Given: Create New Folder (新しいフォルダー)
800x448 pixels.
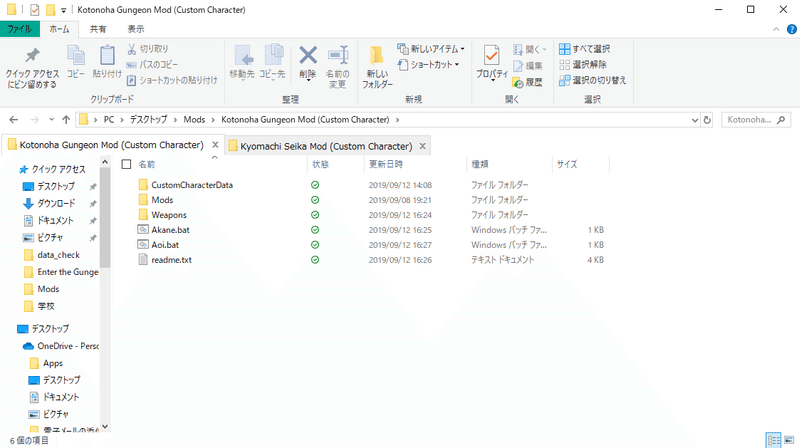Looking at the screenshot, I should click(x=378, y=67).
